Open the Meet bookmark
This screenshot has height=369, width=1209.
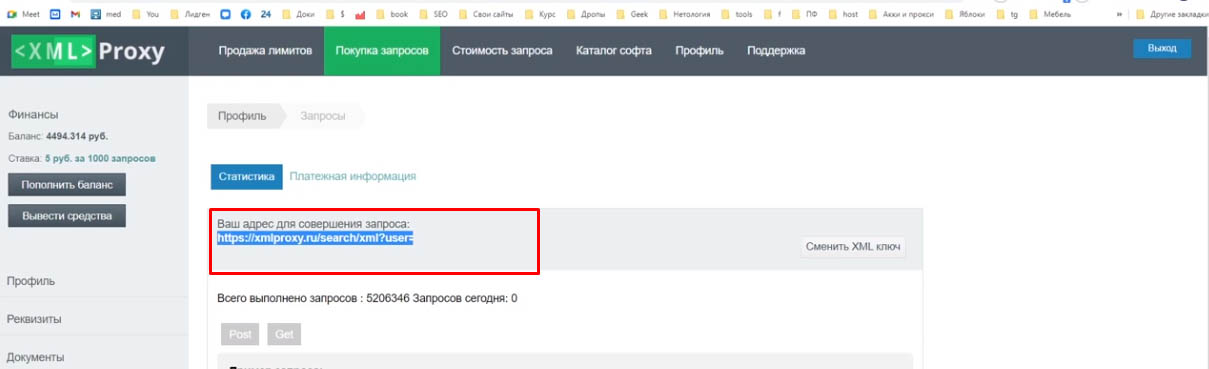point(24,15)
